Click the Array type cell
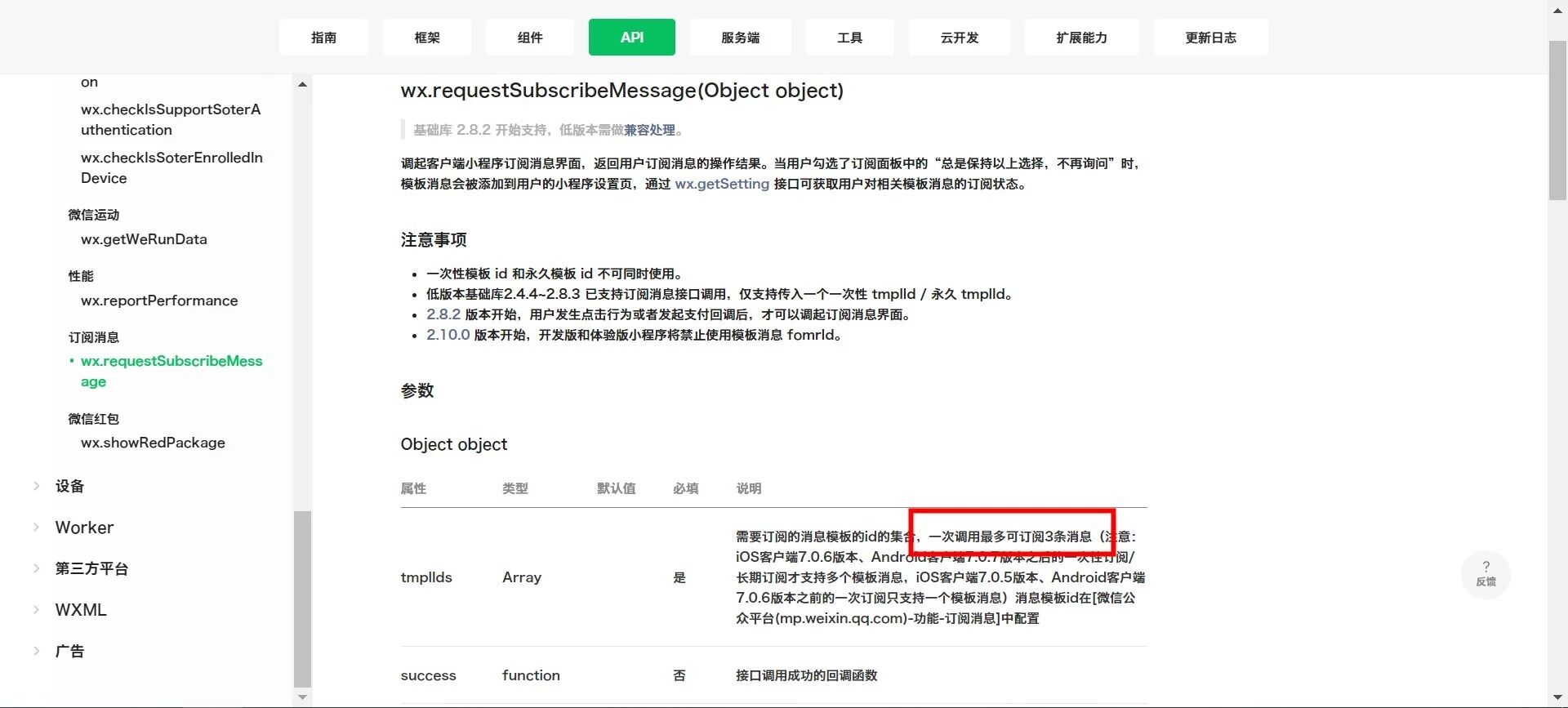The height and width of the screenshot is (708, 1568). tap(522, 577)
